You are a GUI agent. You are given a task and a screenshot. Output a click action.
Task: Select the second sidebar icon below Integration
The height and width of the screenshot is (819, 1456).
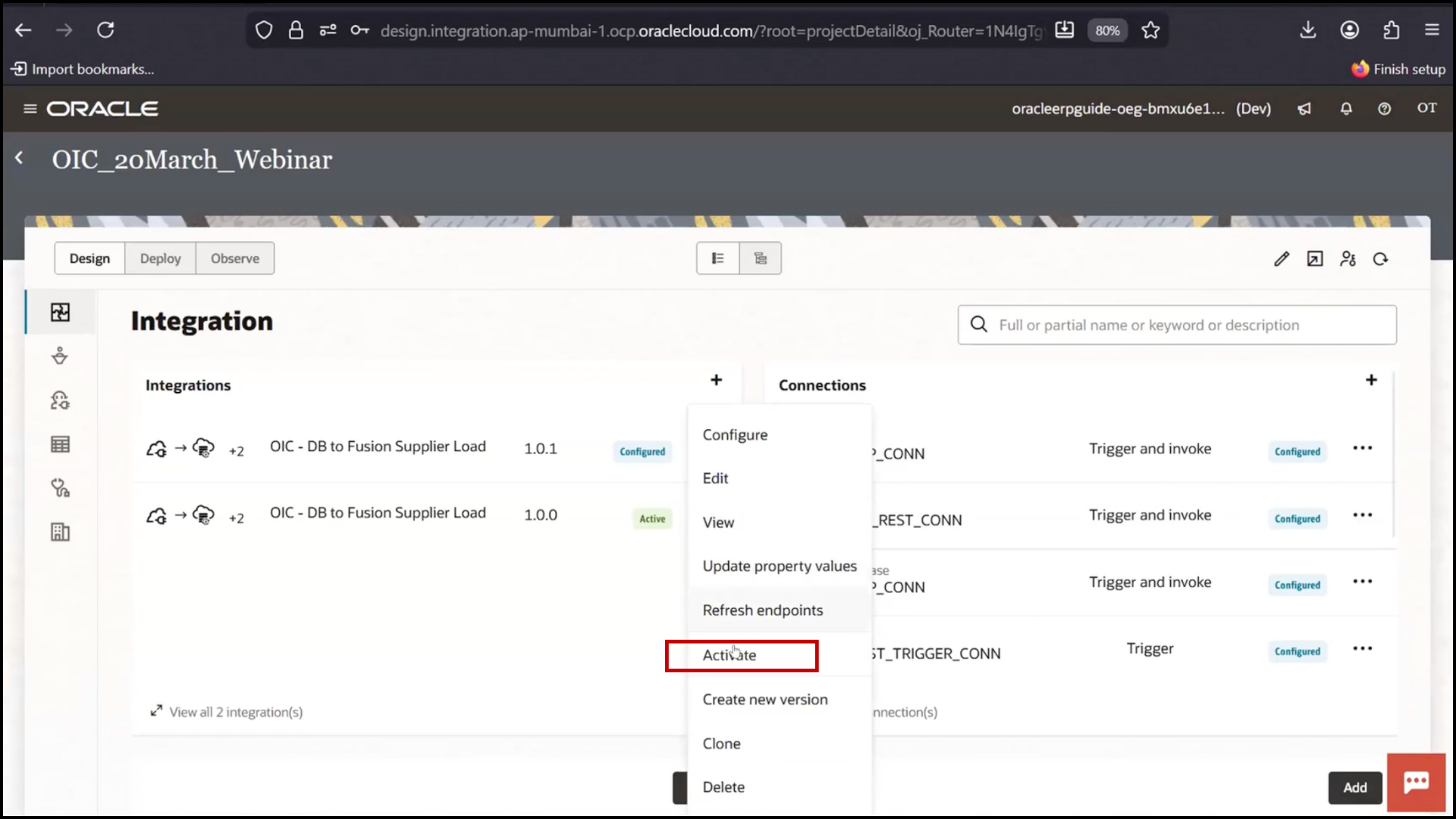60,356
